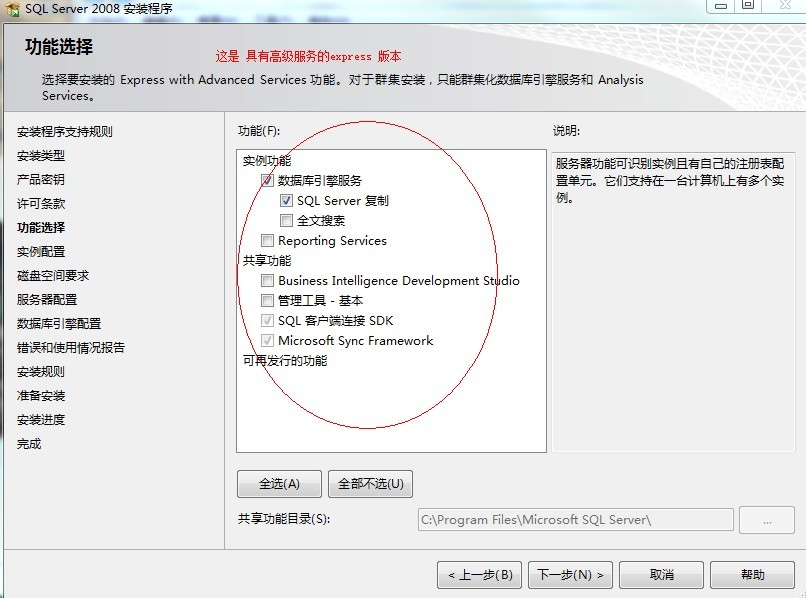The height and width of the screenshot is (598, 806).
Task: Select 实例配置 step in sidebar
Action: click(x=41, y=252)
